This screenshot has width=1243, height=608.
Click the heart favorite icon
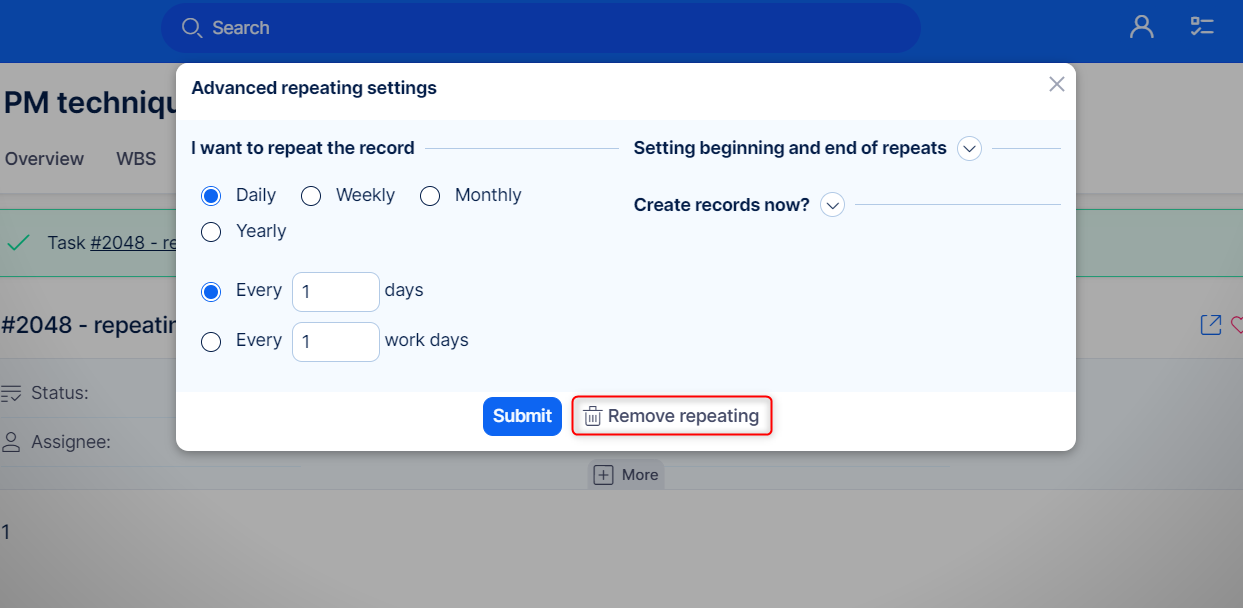pyautogui.click(x=1236, y=325)
